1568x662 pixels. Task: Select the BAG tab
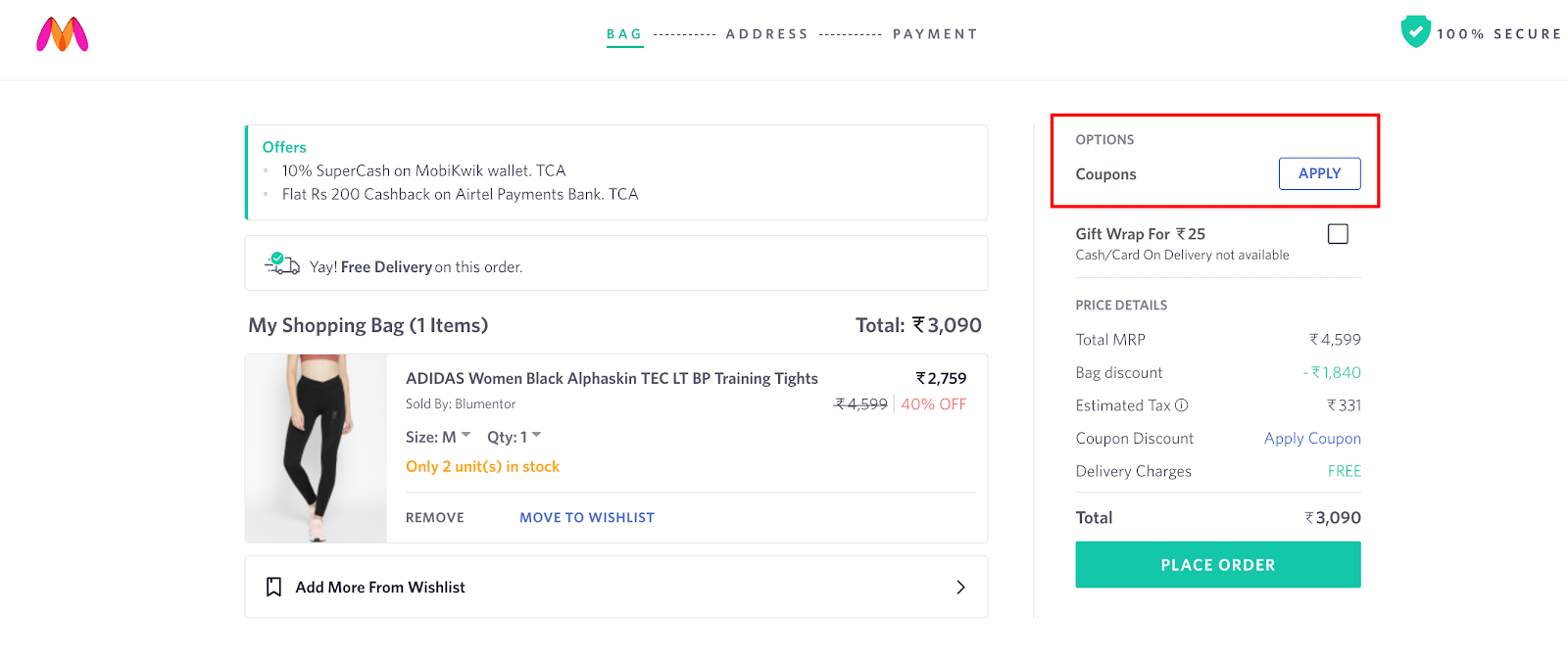point(625,33)
